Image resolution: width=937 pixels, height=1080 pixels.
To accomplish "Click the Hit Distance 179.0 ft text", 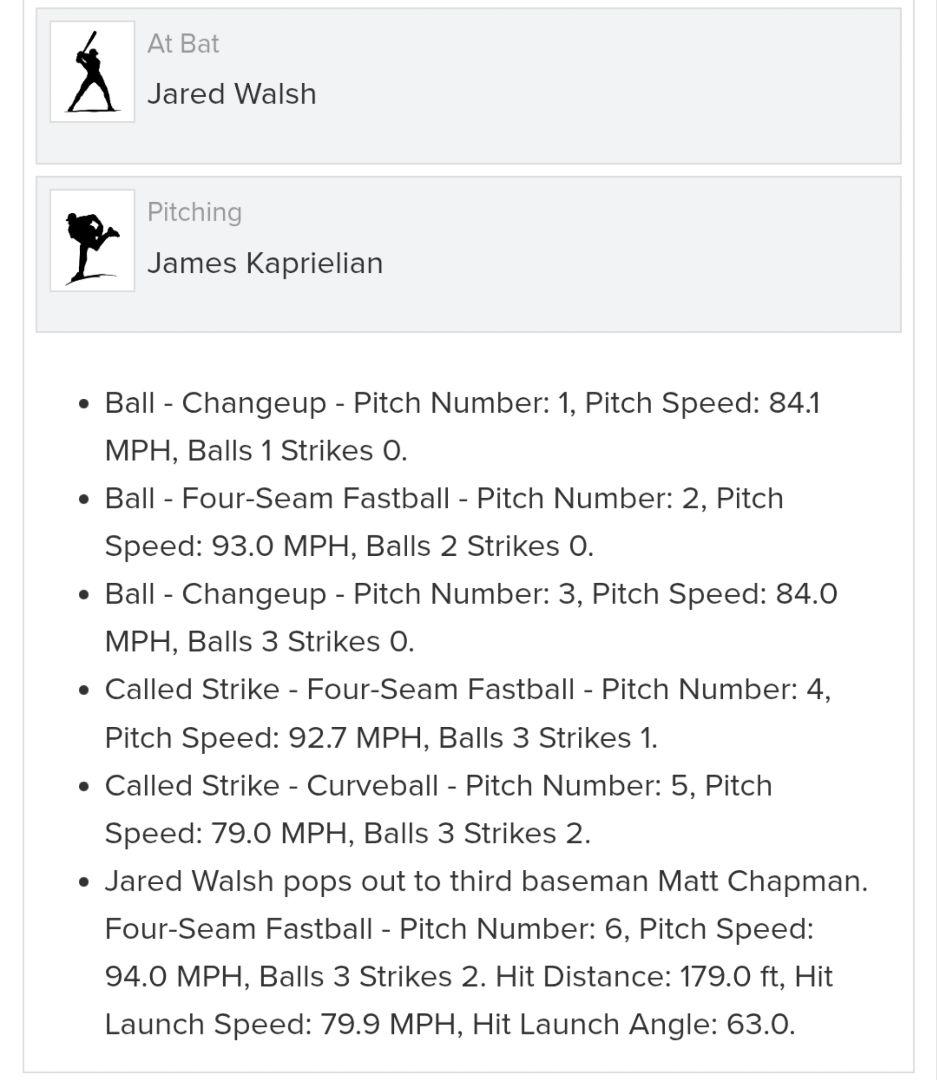I will click(641, 976).
